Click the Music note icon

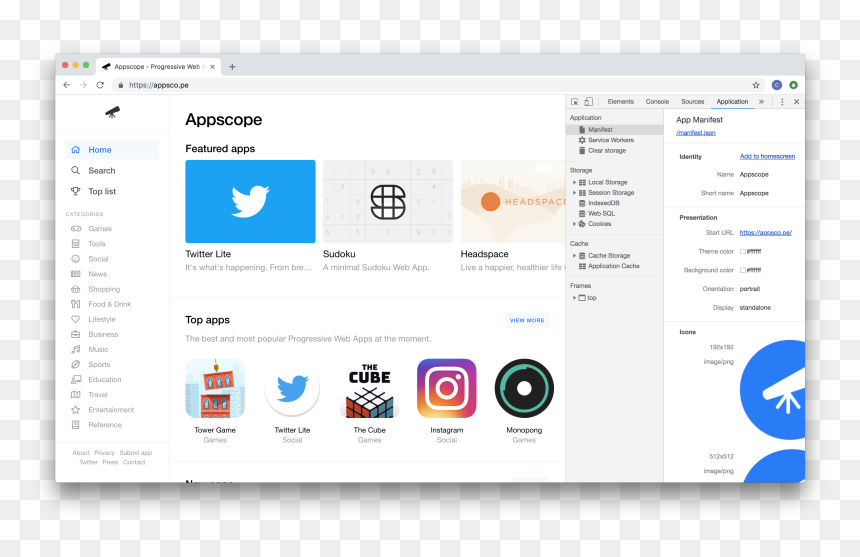[76, 349]
